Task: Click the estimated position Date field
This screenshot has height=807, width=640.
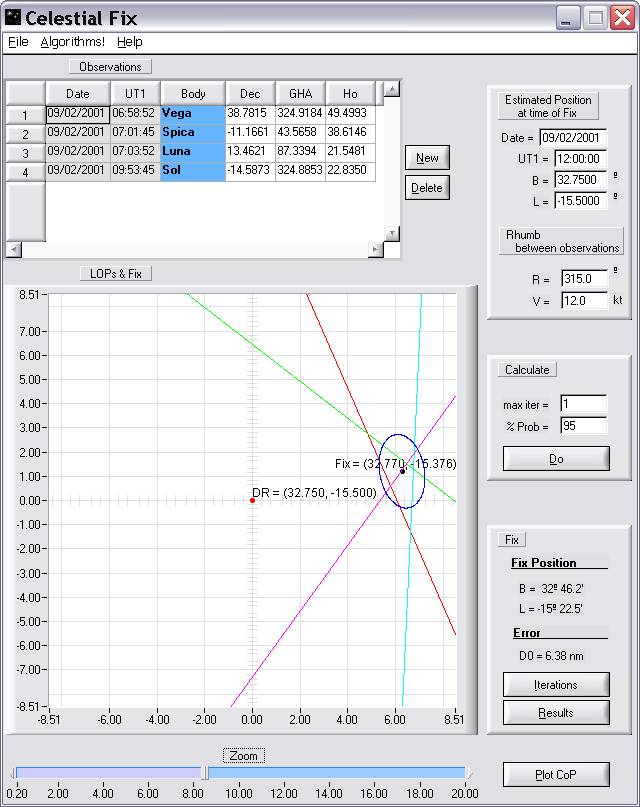Action: (573, 138)
